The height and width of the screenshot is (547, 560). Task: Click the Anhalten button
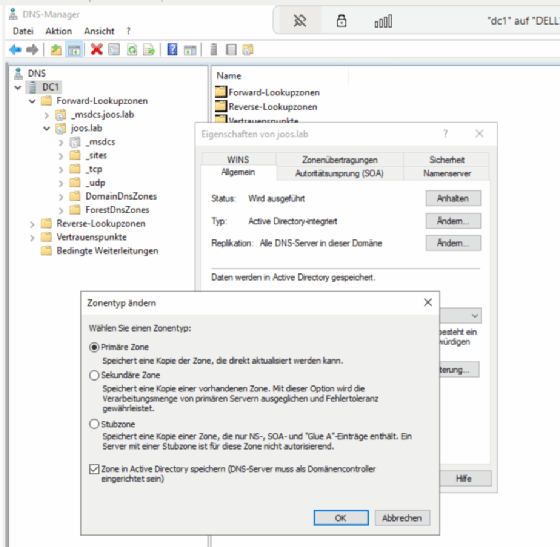[453, 199]
